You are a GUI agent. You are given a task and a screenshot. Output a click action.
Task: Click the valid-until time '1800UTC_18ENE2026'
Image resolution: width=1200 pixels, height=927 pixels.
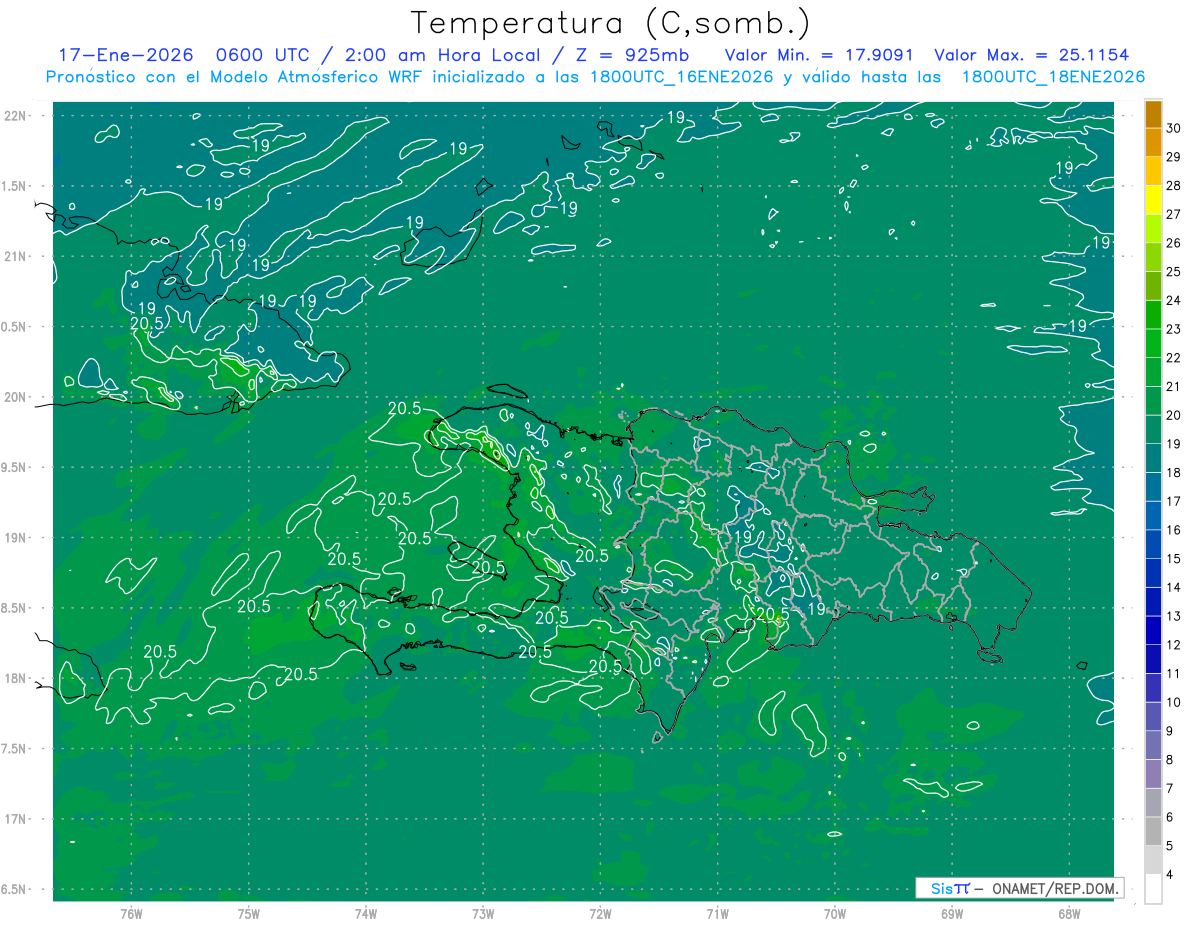click(x=1052, y=77)
